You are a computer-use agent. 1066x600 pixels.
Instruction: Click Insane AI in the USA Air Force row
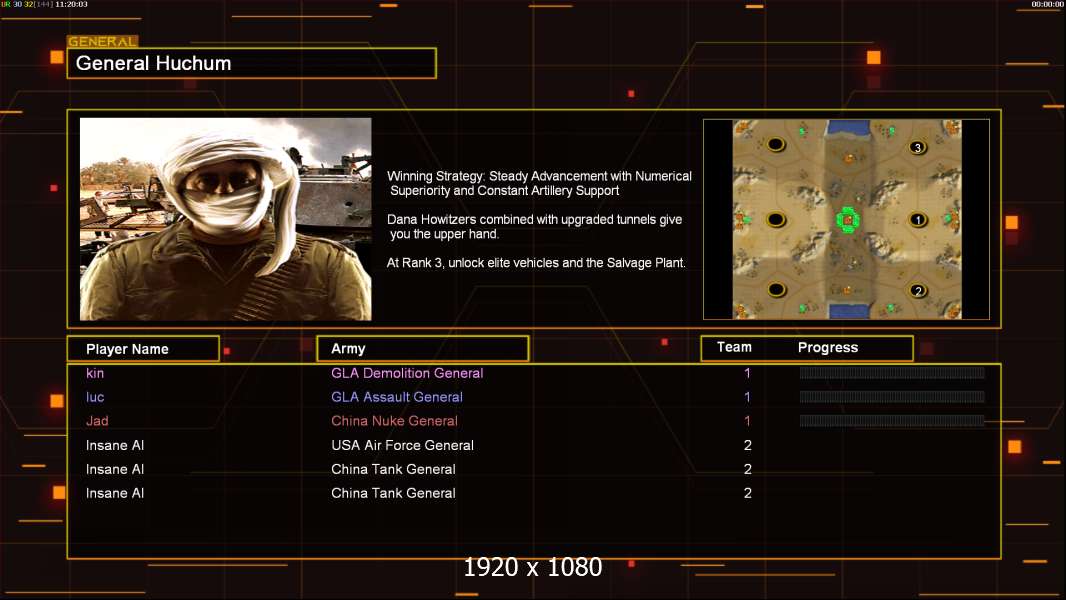coord(115,445)
